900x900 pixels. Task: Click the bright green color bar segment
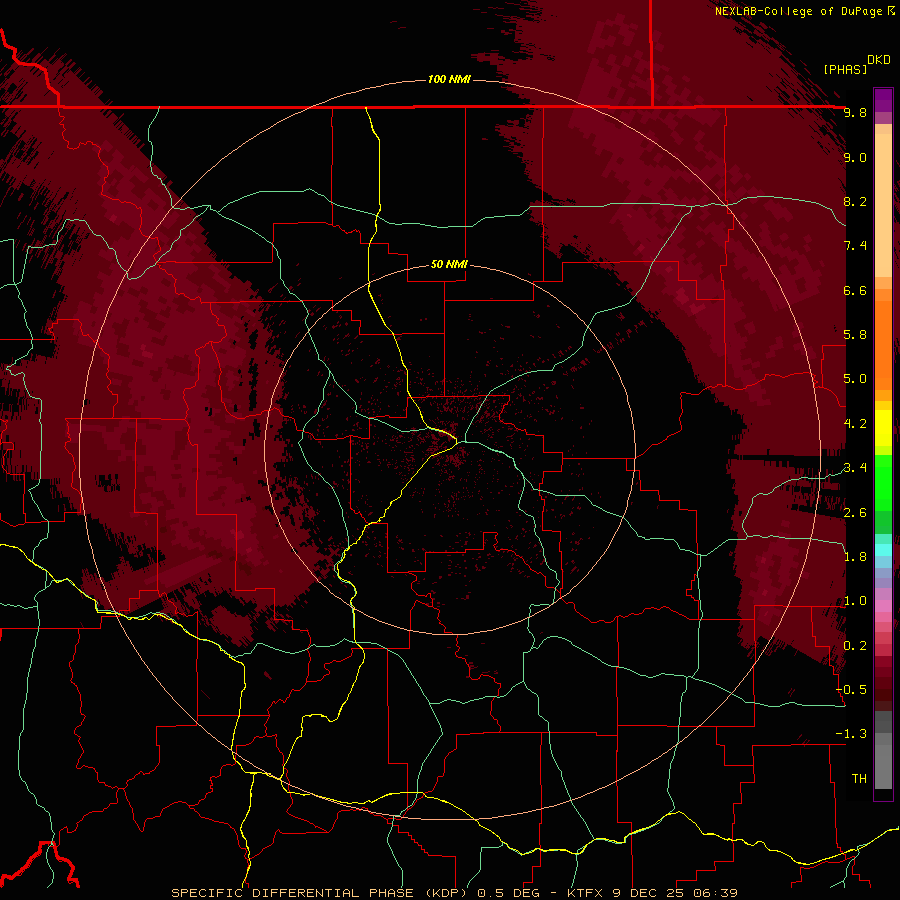[883, 482]
